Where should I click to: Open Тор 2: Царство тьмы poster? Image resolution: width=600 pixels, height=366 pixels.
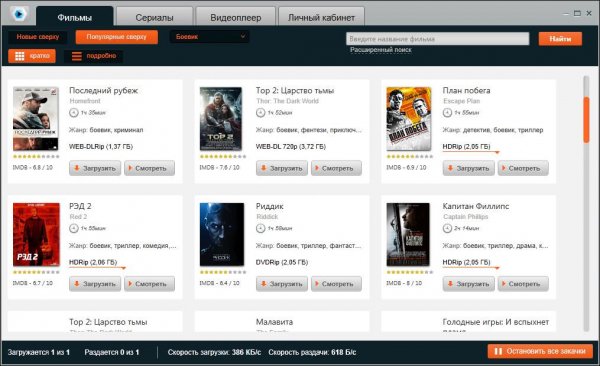tap(221, 119)
